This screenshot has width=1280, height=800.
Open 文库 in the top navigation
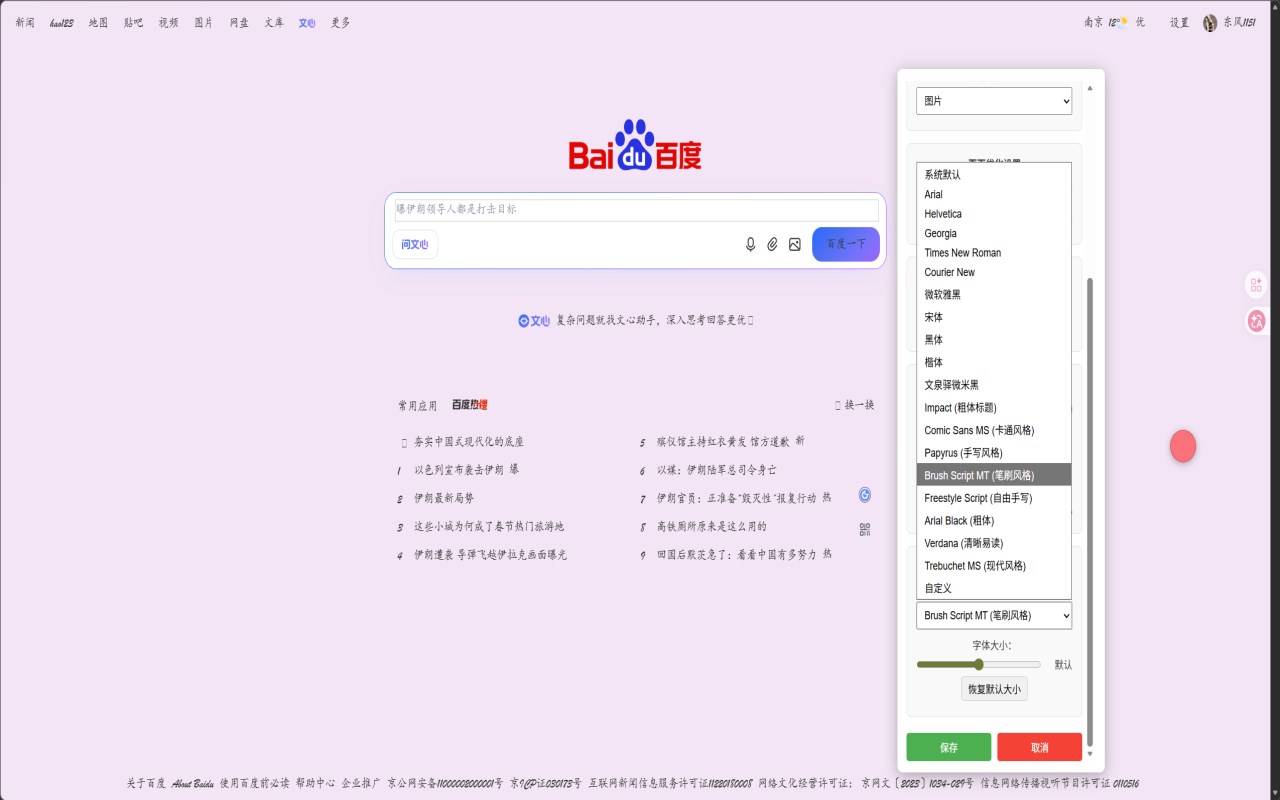[274, 22]
